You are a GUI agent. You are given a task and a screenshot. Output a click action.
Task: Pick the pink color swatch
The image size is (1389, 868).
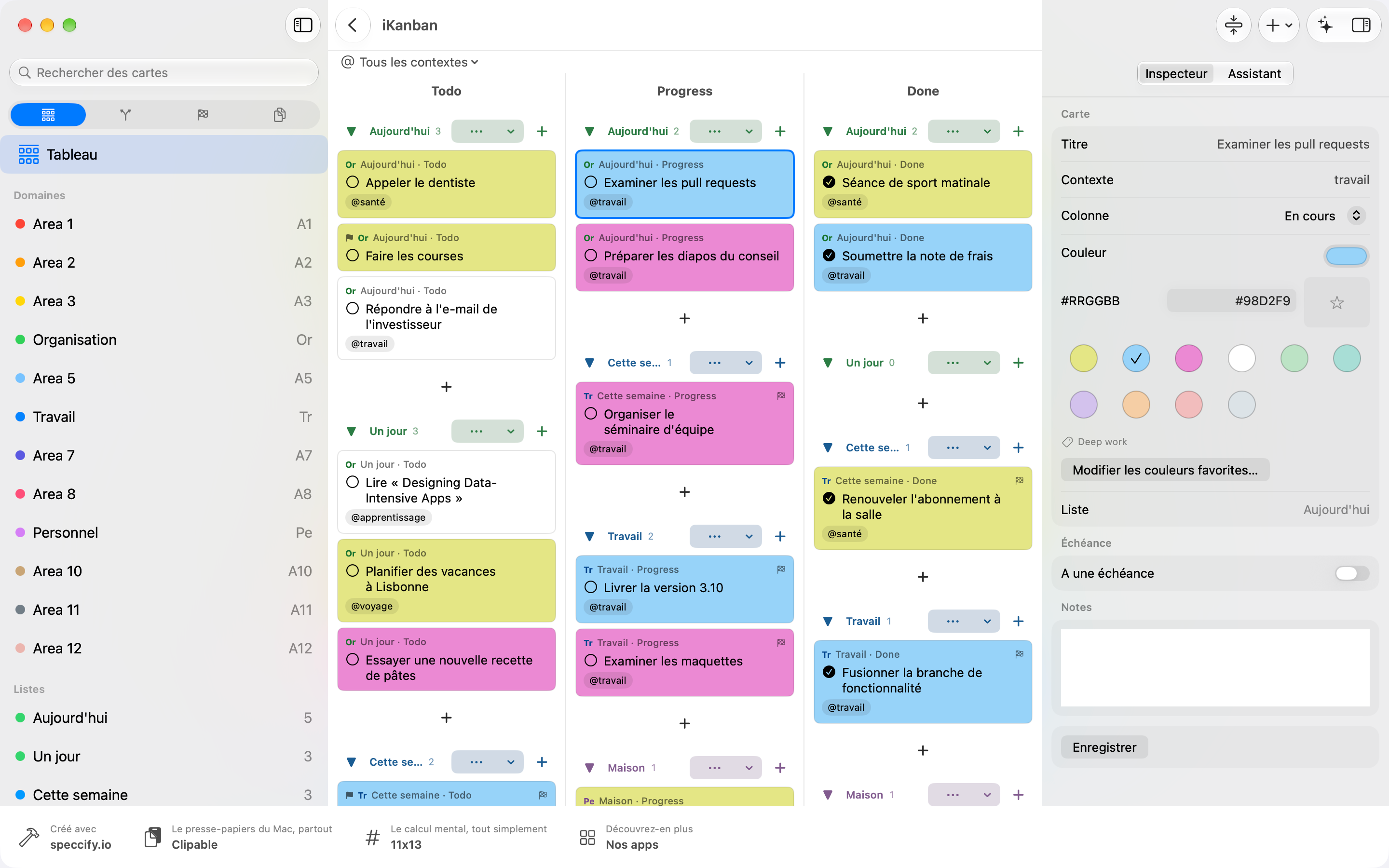(1188, 359)
